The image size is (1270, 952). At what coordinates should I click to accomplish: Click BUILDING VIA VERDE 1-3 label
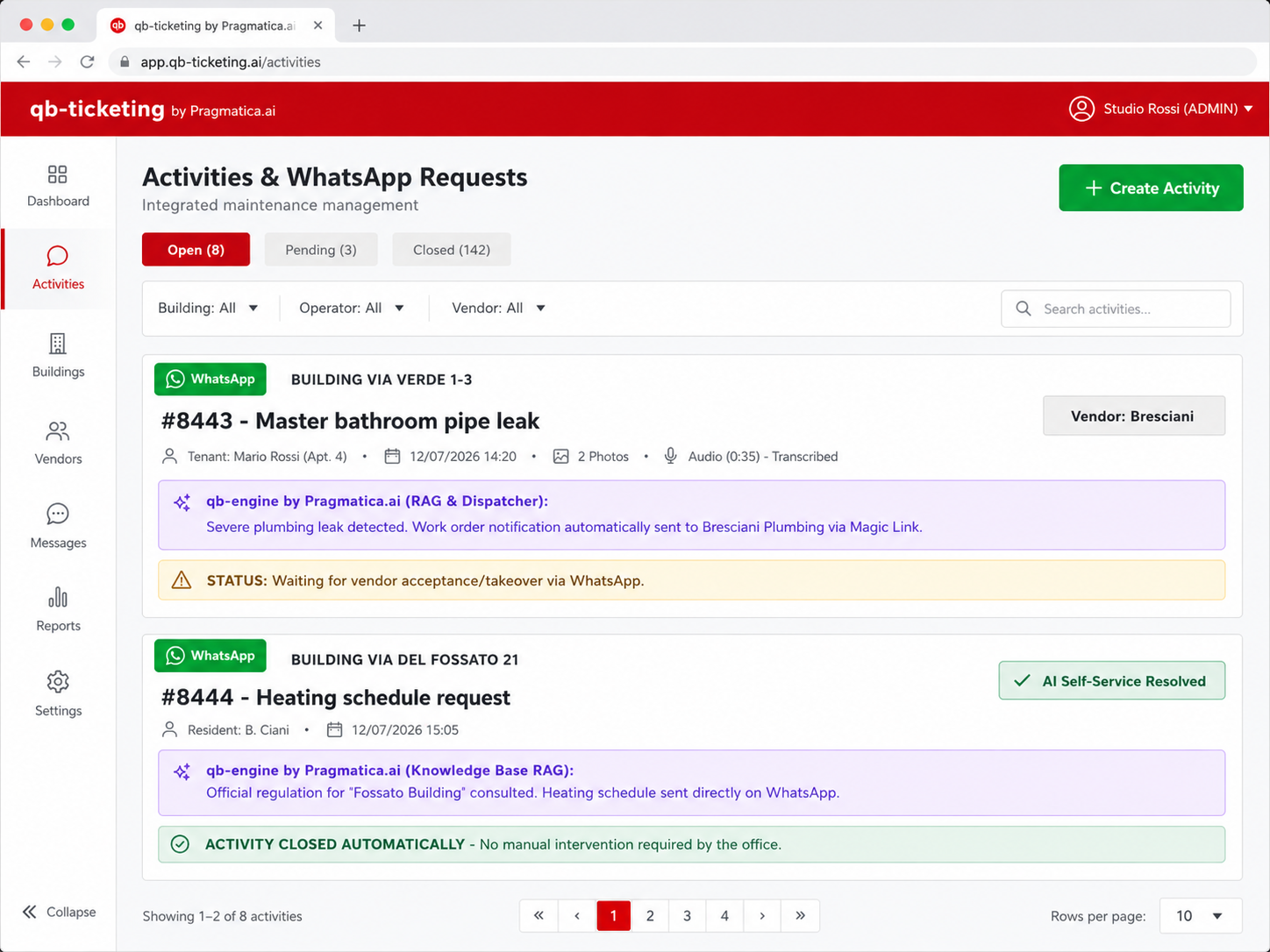pos(382,380)
